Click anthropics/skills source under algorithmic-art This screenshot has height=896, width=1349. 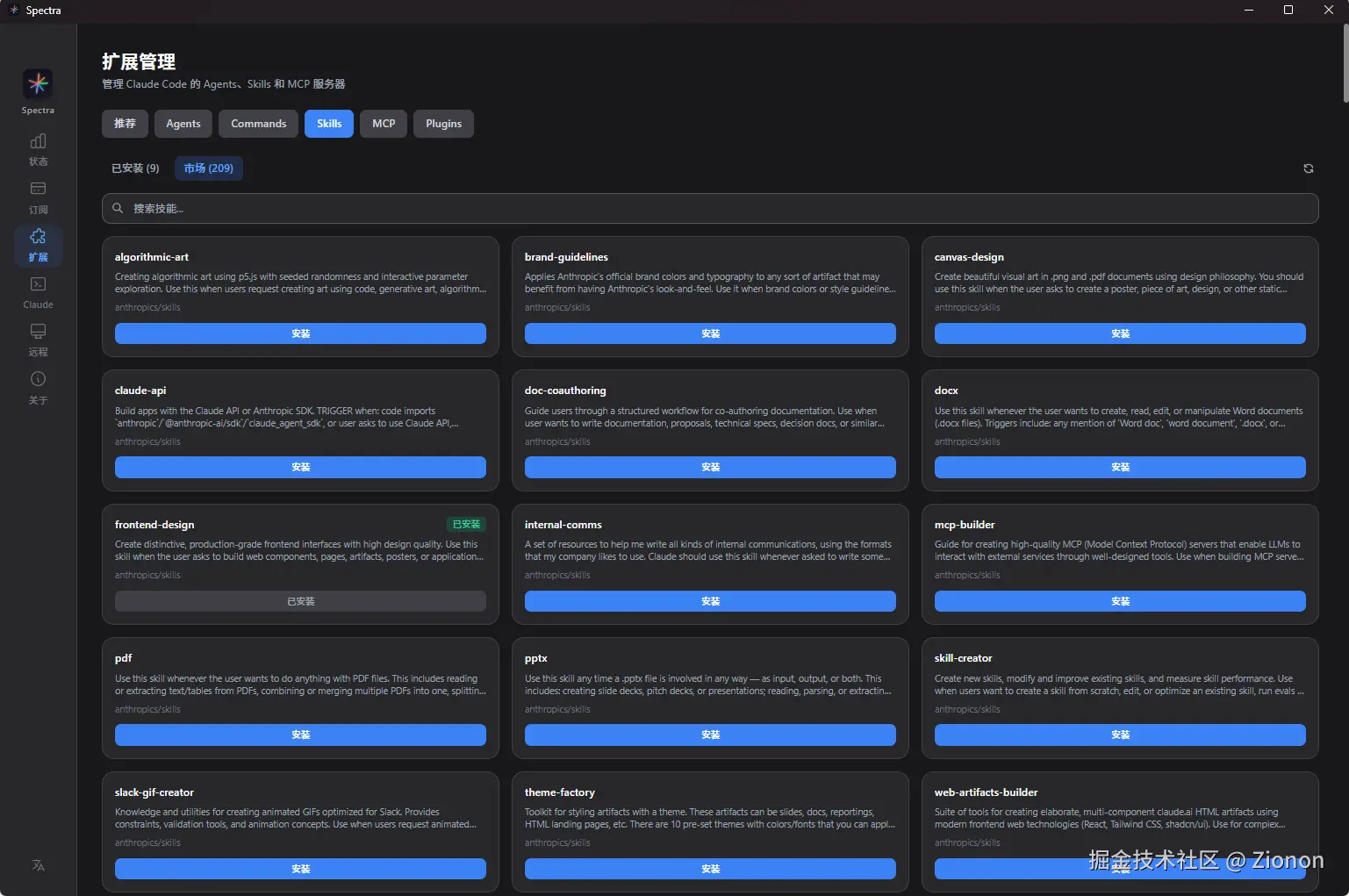147,307
